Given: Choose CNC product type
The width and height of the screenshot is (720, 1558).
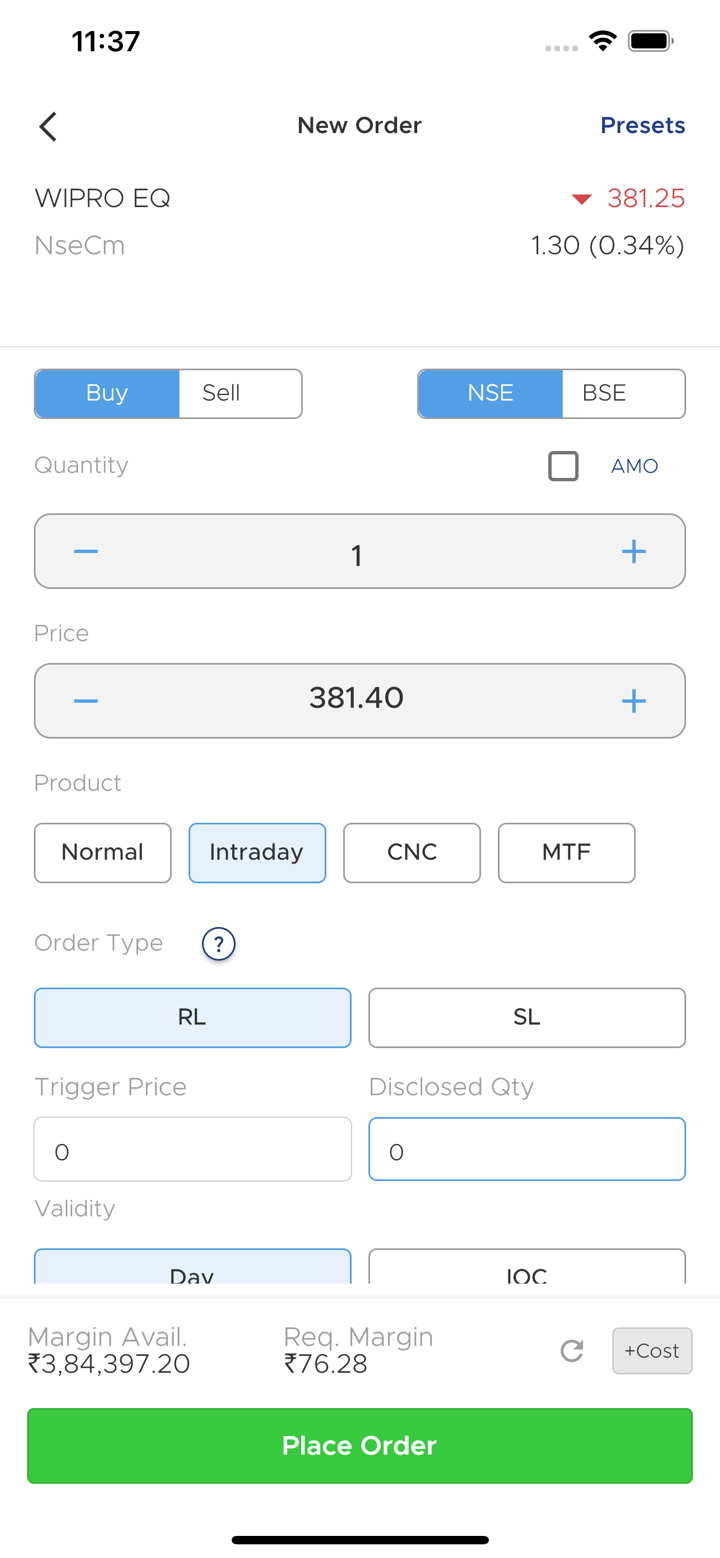Looking at the screenshot, I should point(412,853).
